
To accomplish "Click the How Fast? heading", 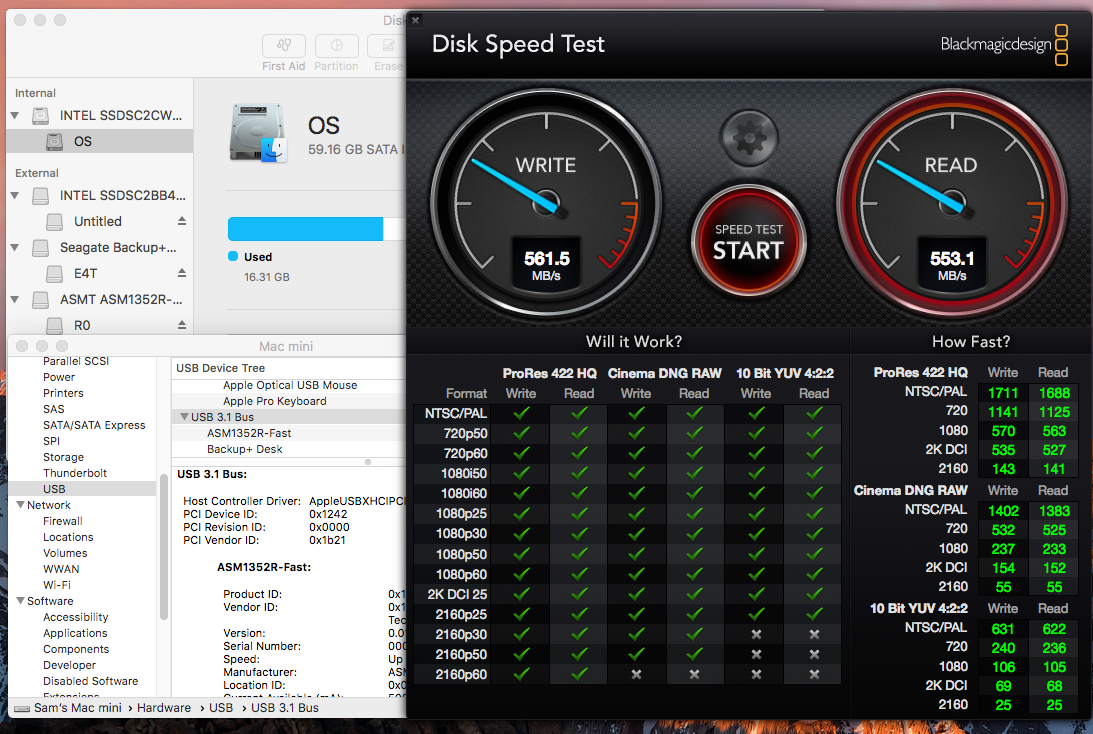I will (x=971, y=342).
